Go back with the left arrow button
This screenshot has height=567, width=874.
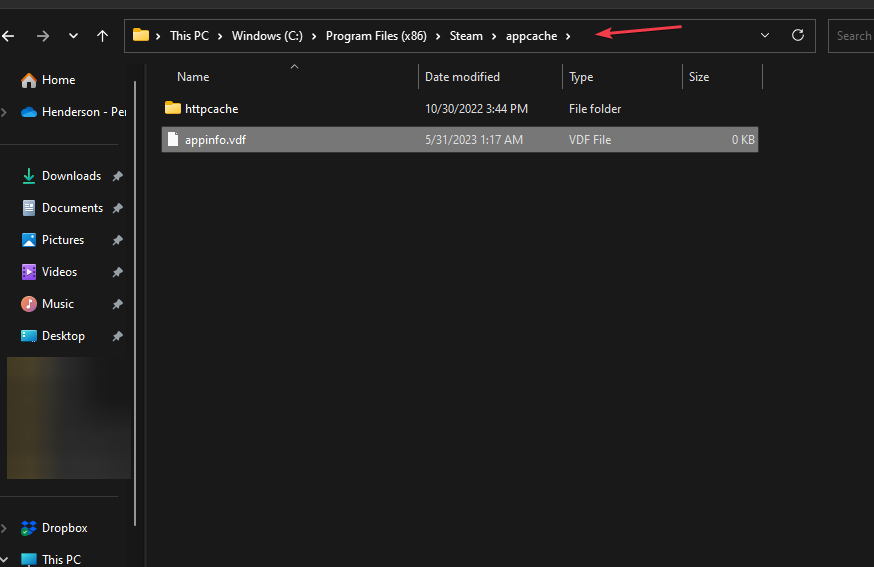(8, 36)
